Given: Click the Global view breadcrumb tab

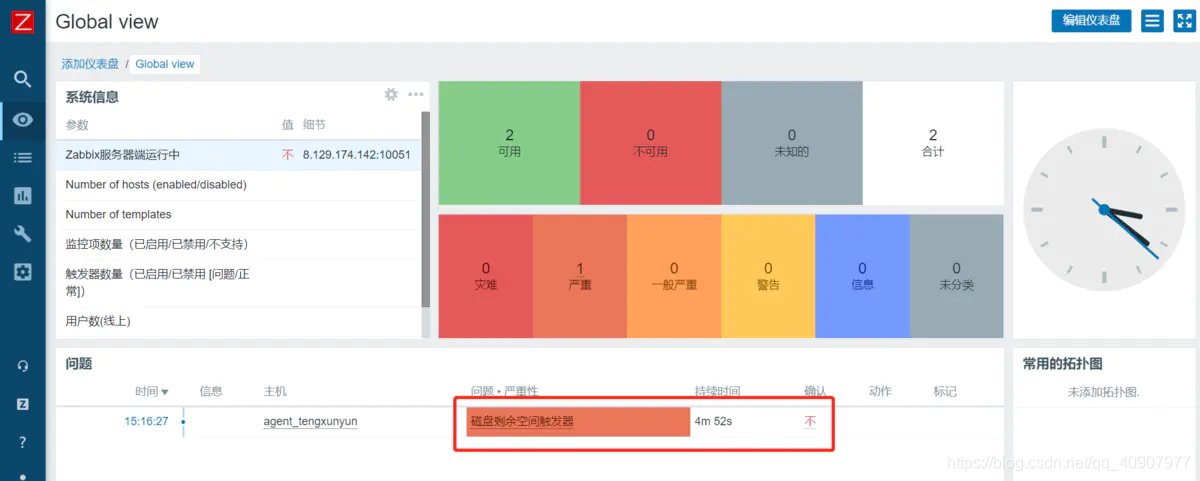Looking at the screenshot, I should point(165,64).
